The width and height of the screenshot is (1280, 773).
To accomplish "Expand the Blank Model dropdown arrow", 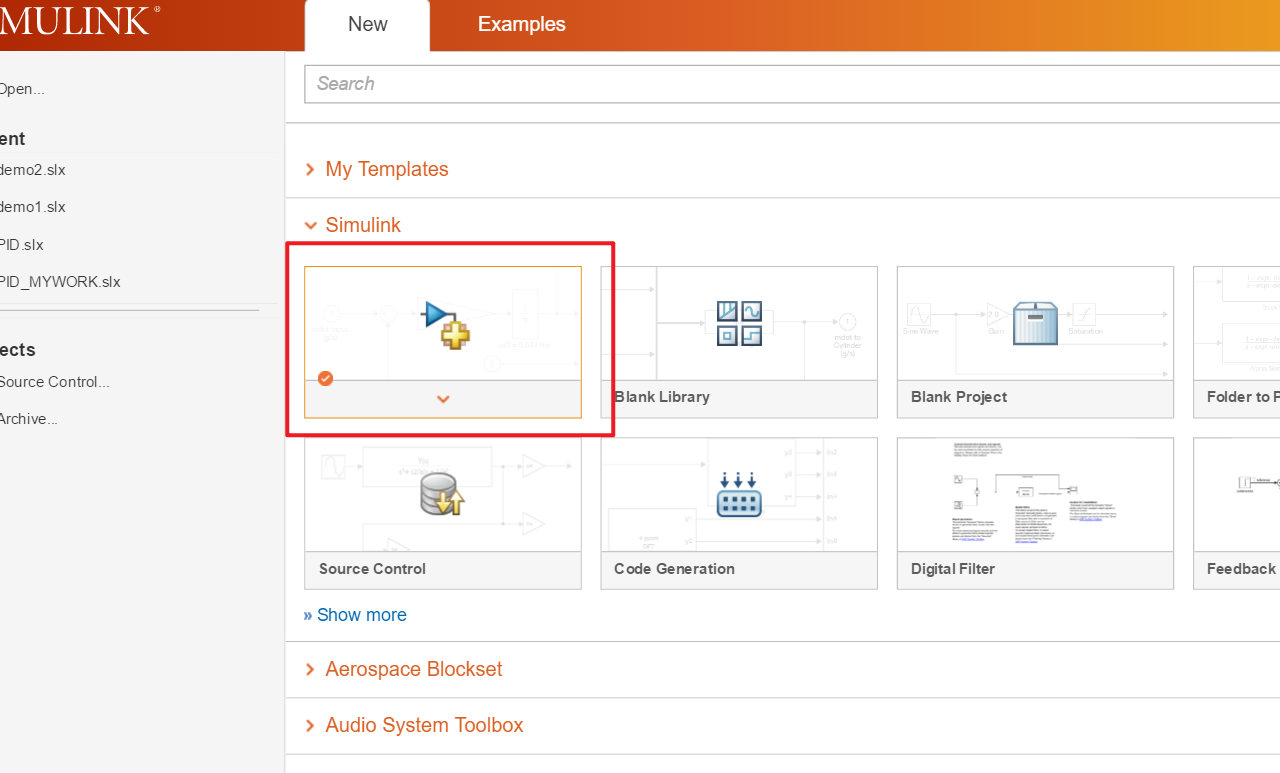I will pos(443,399).
